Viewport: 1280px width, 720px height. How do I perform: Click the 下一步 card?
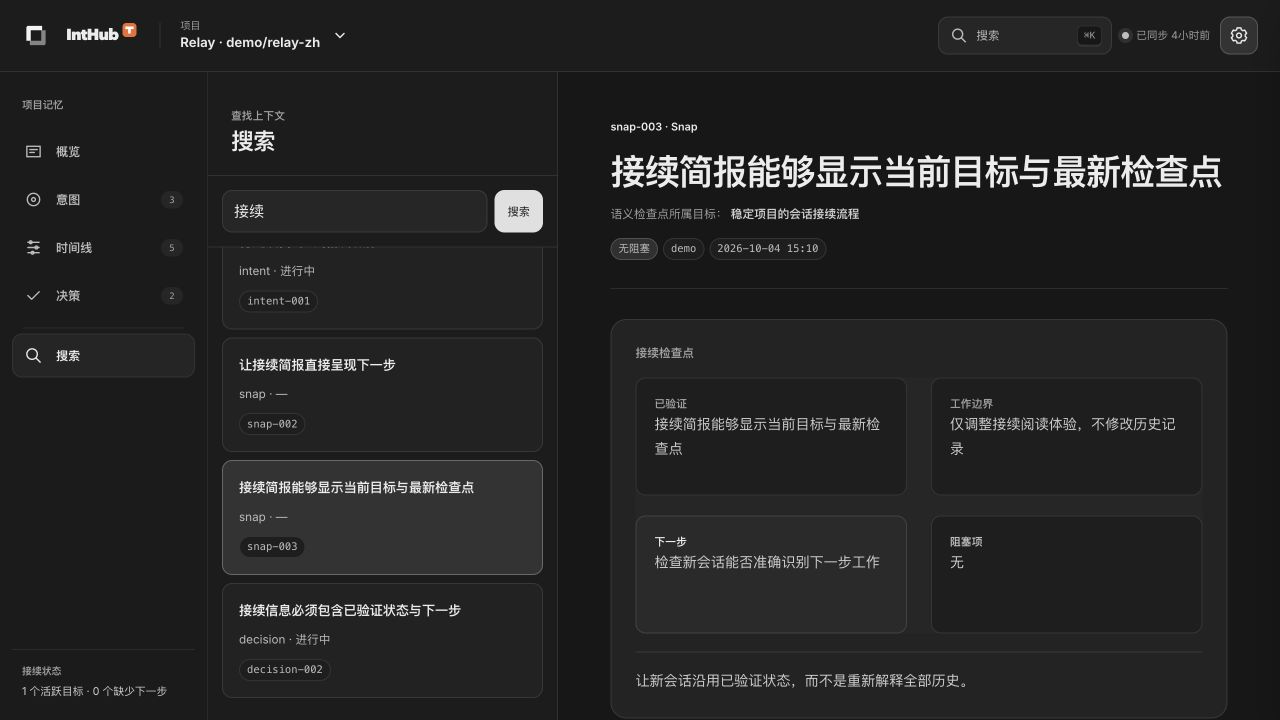(x=771, y=574)
